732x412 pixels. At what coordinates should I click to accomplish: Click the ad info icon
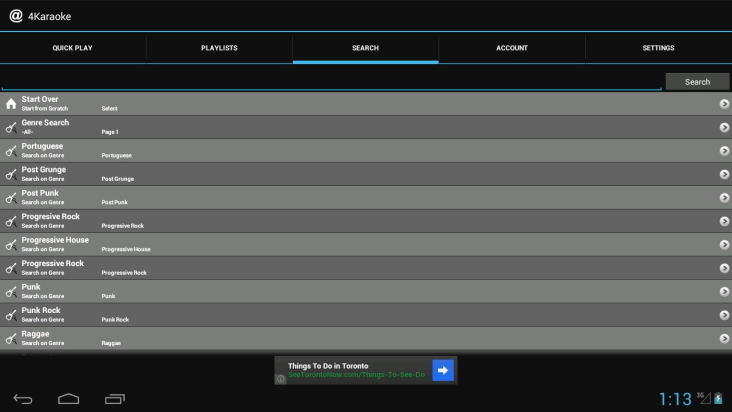281,379
